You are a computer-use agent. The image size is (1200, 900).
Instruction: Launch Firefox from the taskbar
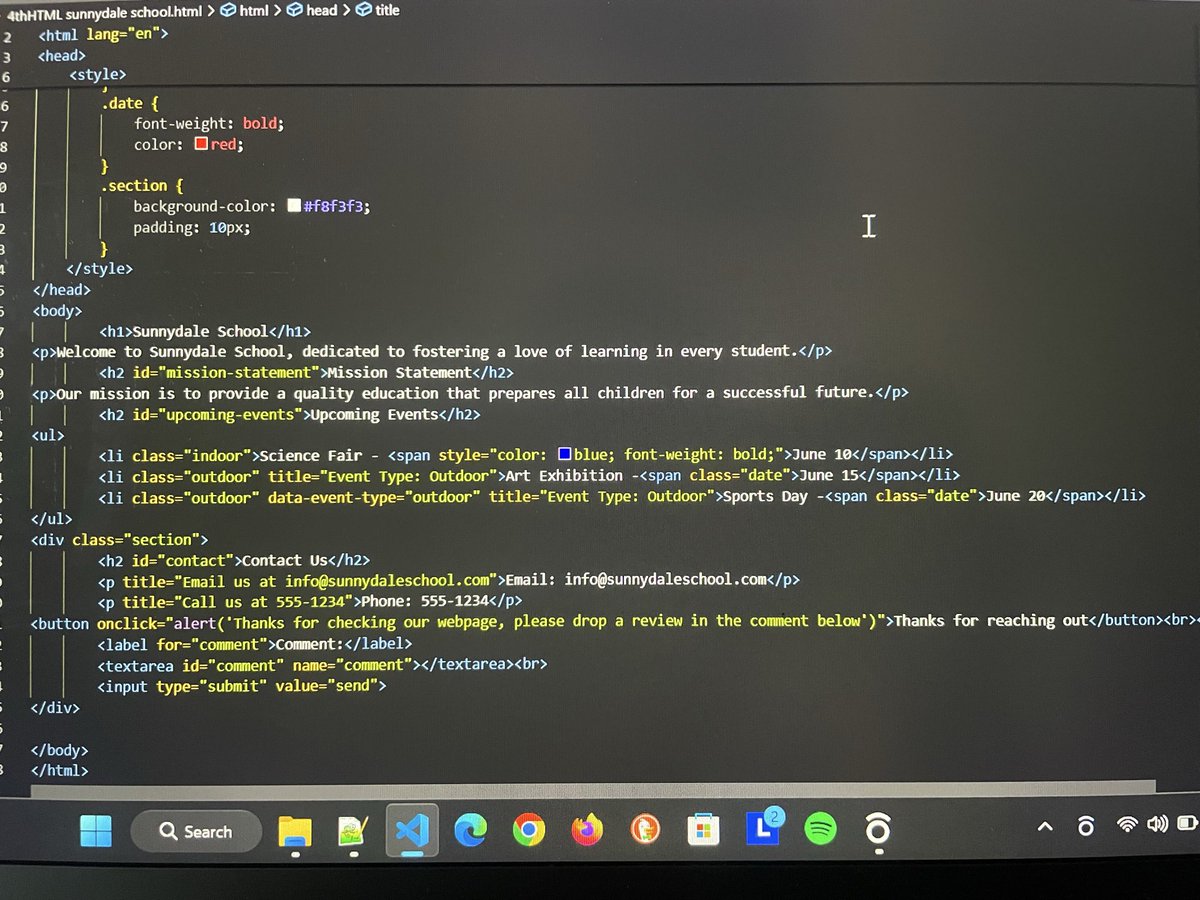click(587, 831)
